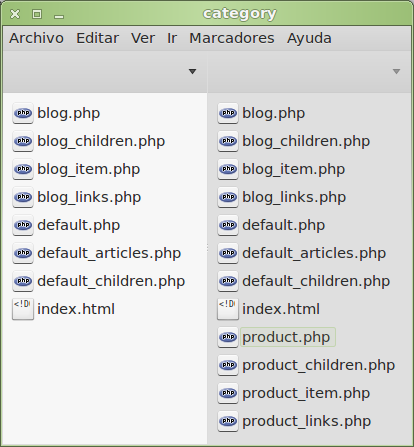Select blog.php icon in the left pane
Viewport: 414px width, 447px height.
(x=23, y=113)
